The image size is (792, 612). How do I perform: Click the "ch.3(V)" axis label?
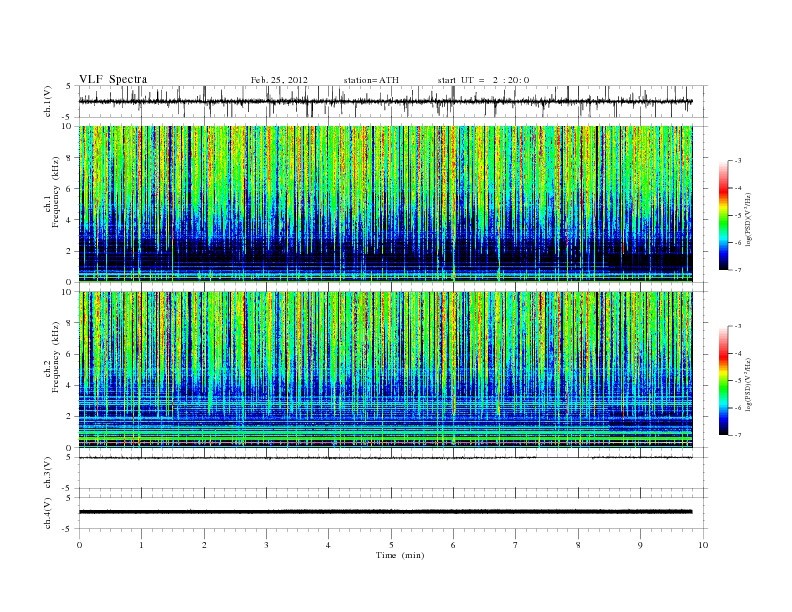48,473
